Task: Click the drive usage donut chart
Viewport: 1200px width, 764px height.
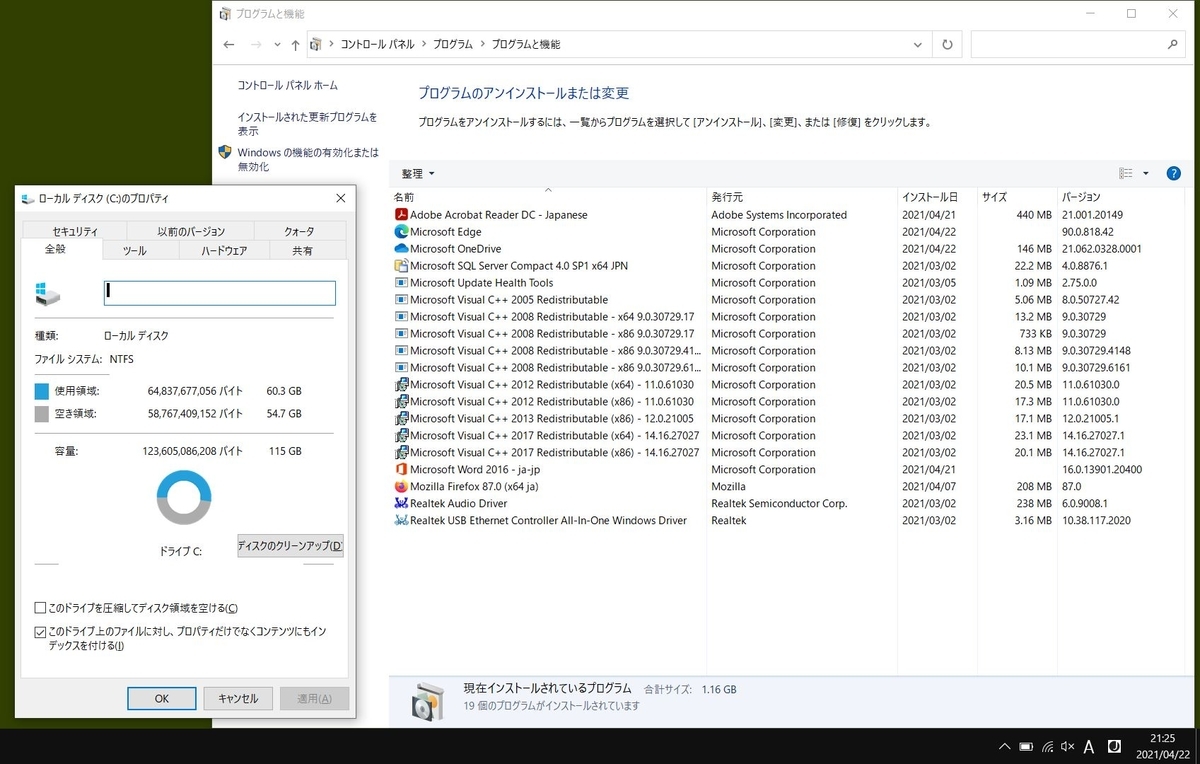Action: [184, 497]
